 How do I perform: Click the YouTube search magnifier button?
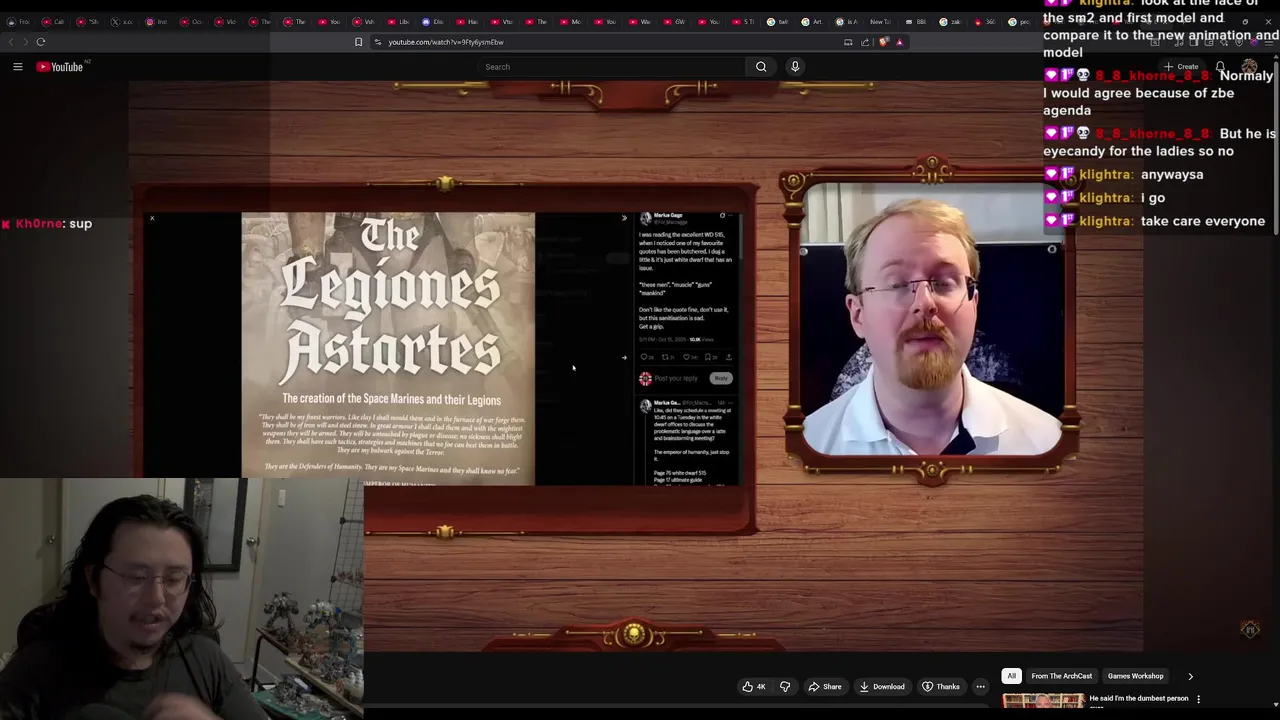tap(761, 67)
